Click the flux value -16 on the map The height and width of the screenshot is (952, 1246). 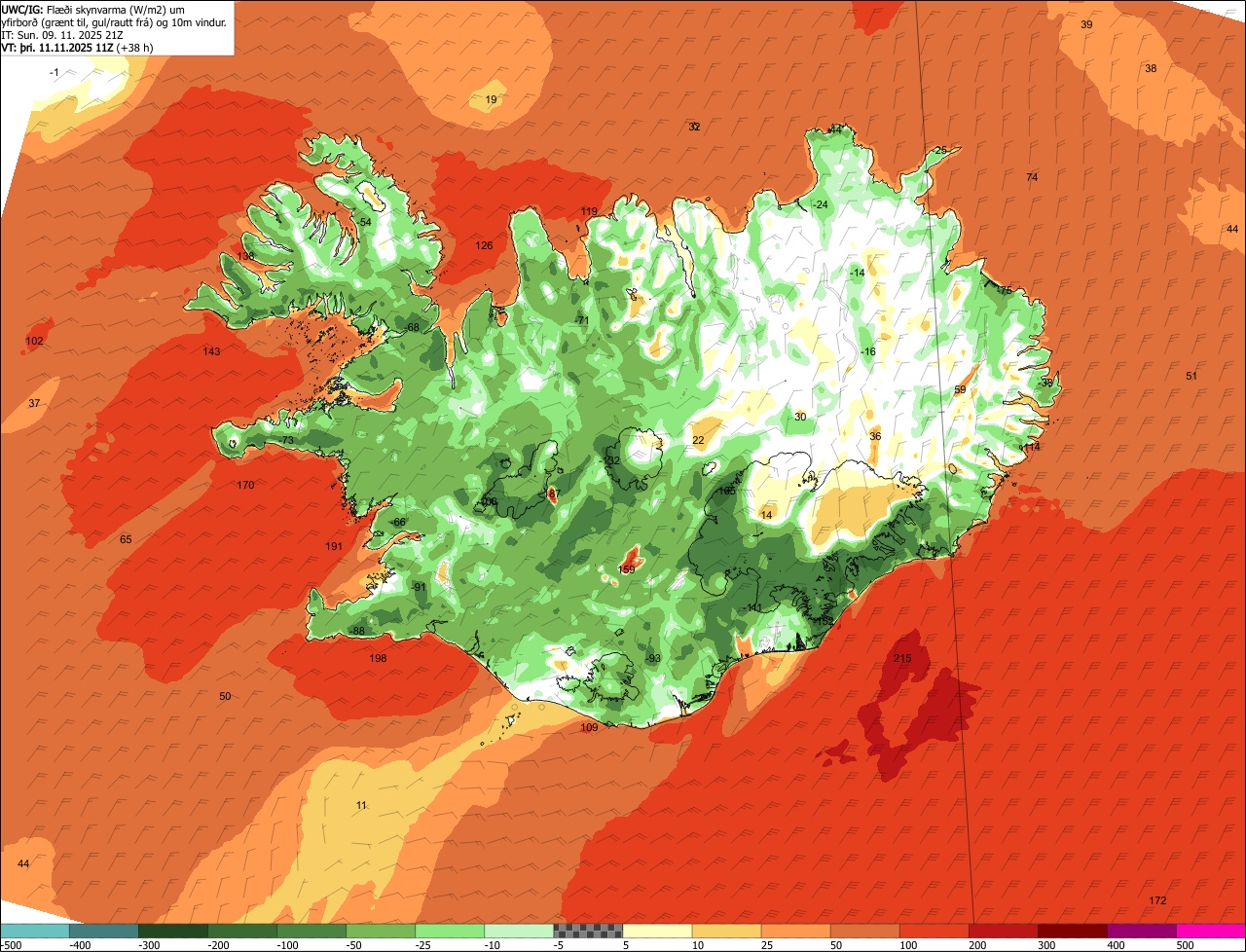point(867,351)
